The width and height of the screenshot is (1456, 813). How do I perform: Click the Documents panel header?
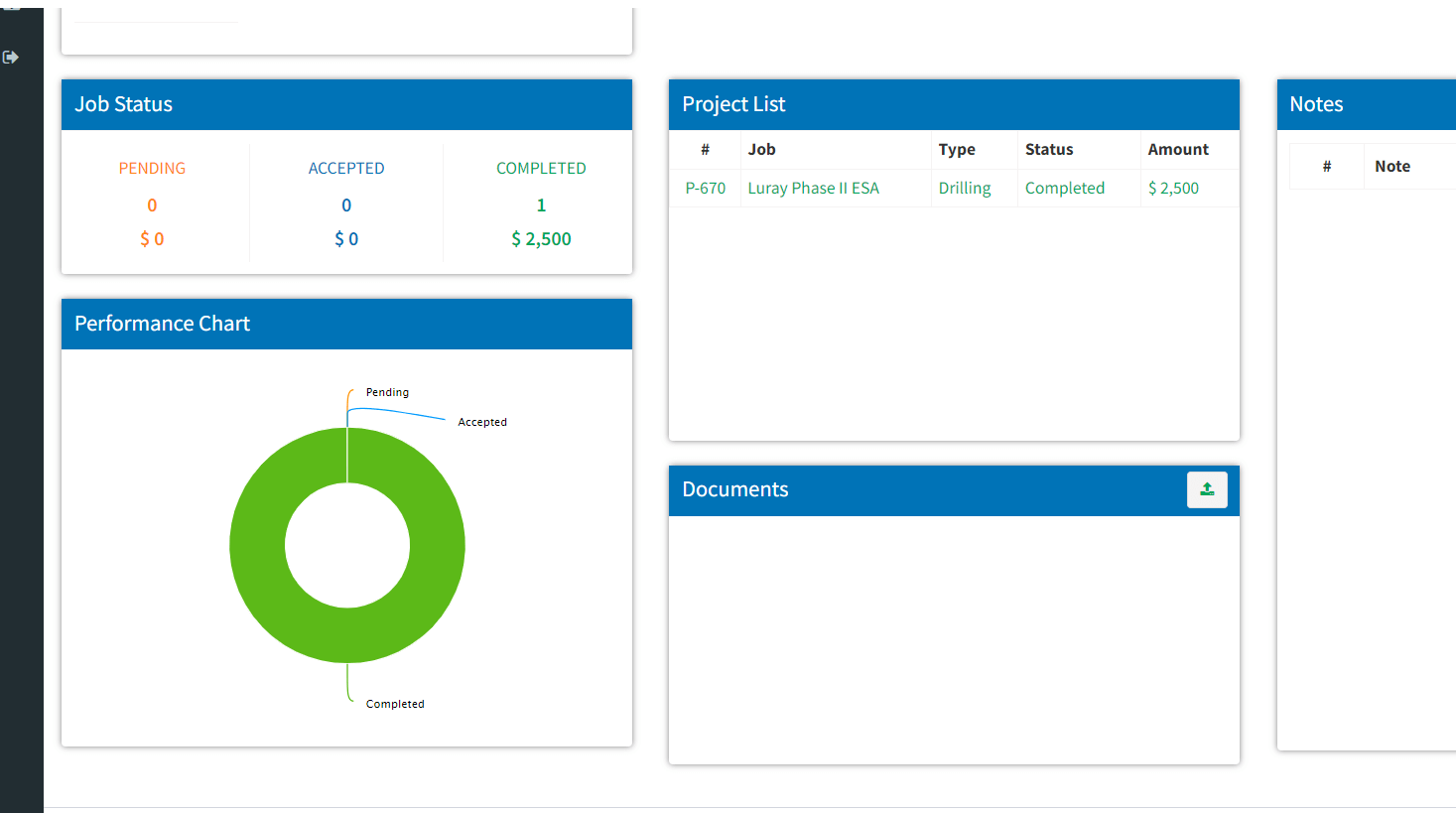[893, 489]
